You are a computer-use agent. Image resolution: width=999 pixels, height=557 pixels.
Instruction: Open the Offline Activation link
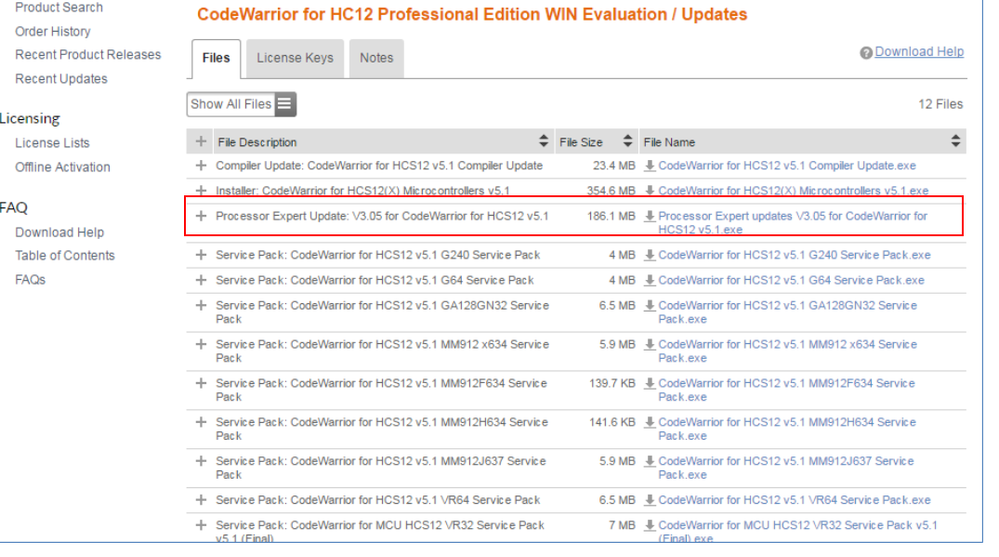[62, 167]
